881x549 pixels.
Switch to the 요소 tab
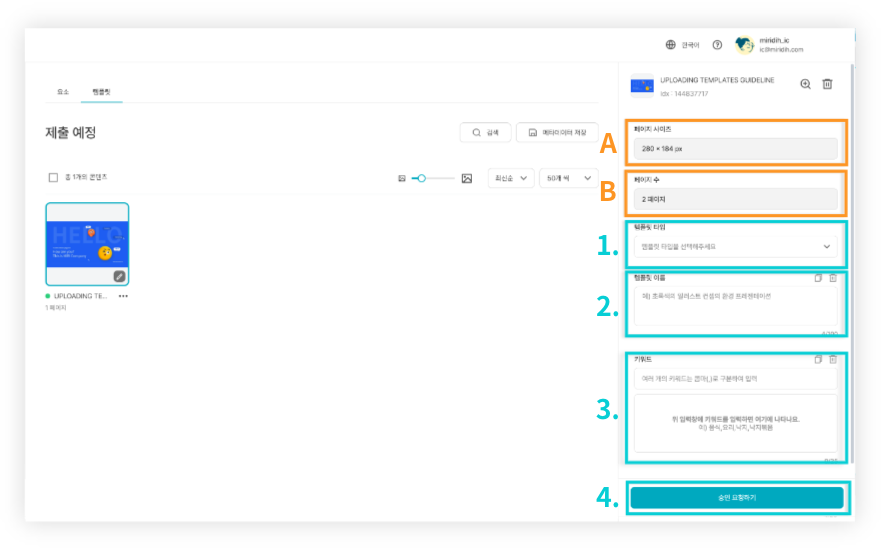pos(63,92)
